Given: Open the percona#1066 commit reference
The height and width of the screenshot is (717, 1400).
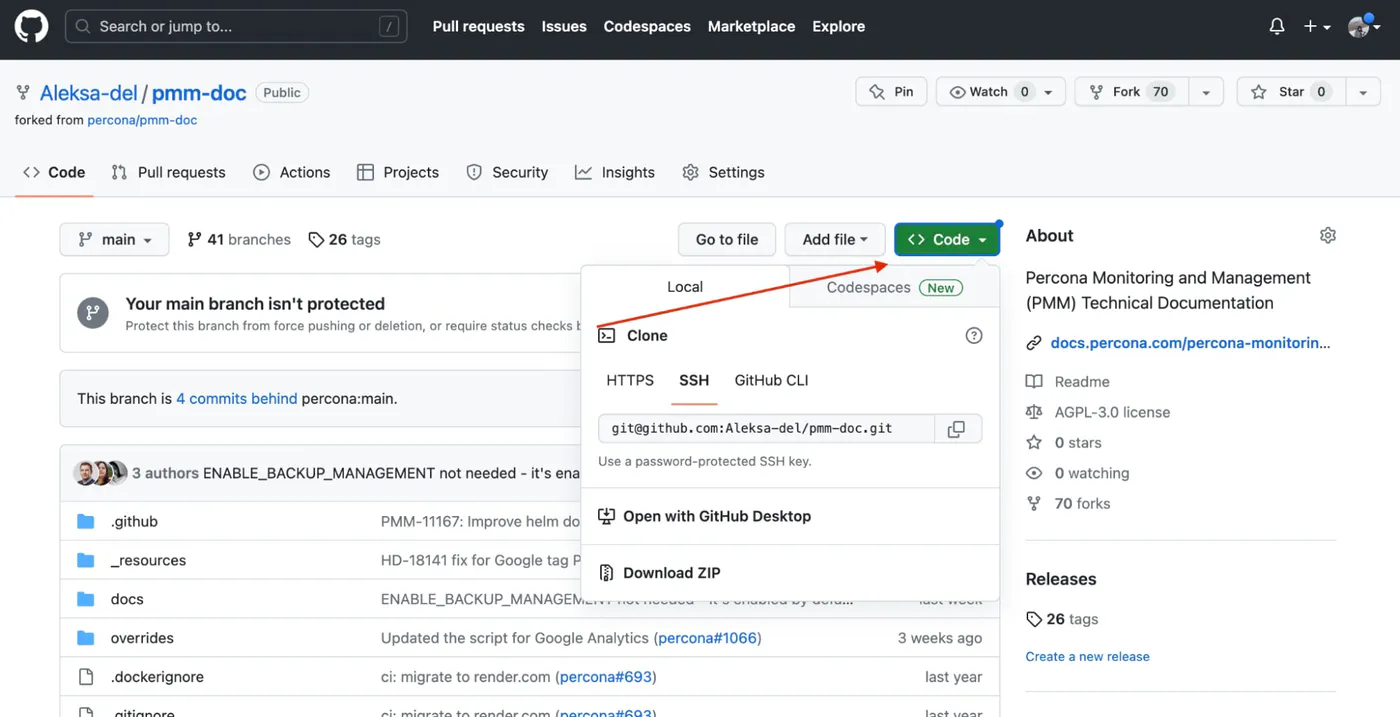Looking at the screenshot, I should click(x=707, y=638).
